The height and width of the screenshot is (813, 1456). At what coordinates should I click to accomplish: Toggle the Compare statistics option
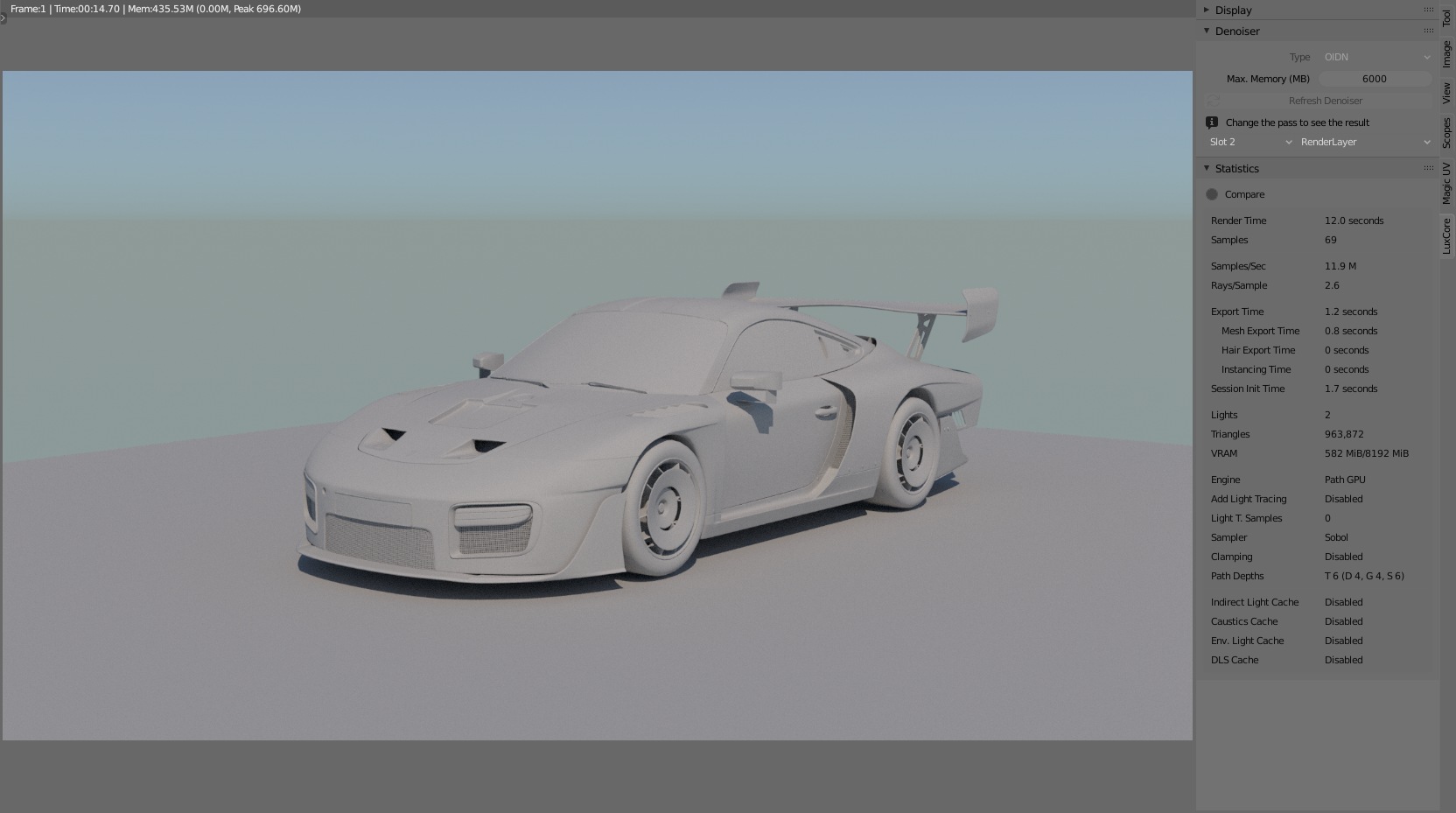[x=1212, y=194]
